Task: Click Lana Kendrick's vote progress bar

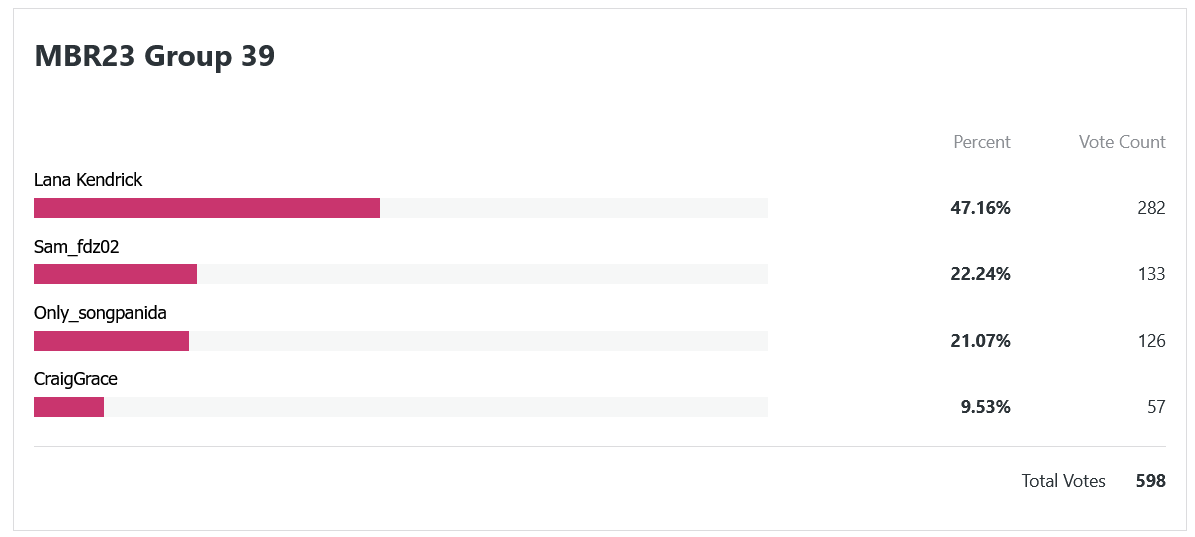Action: 401,208
